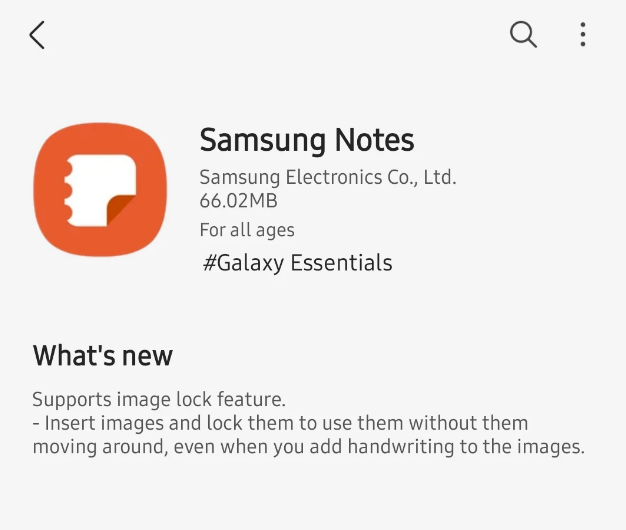Tap the Supports image lock feature line
This screenshot has width=626, height=530.
point(159,399)
